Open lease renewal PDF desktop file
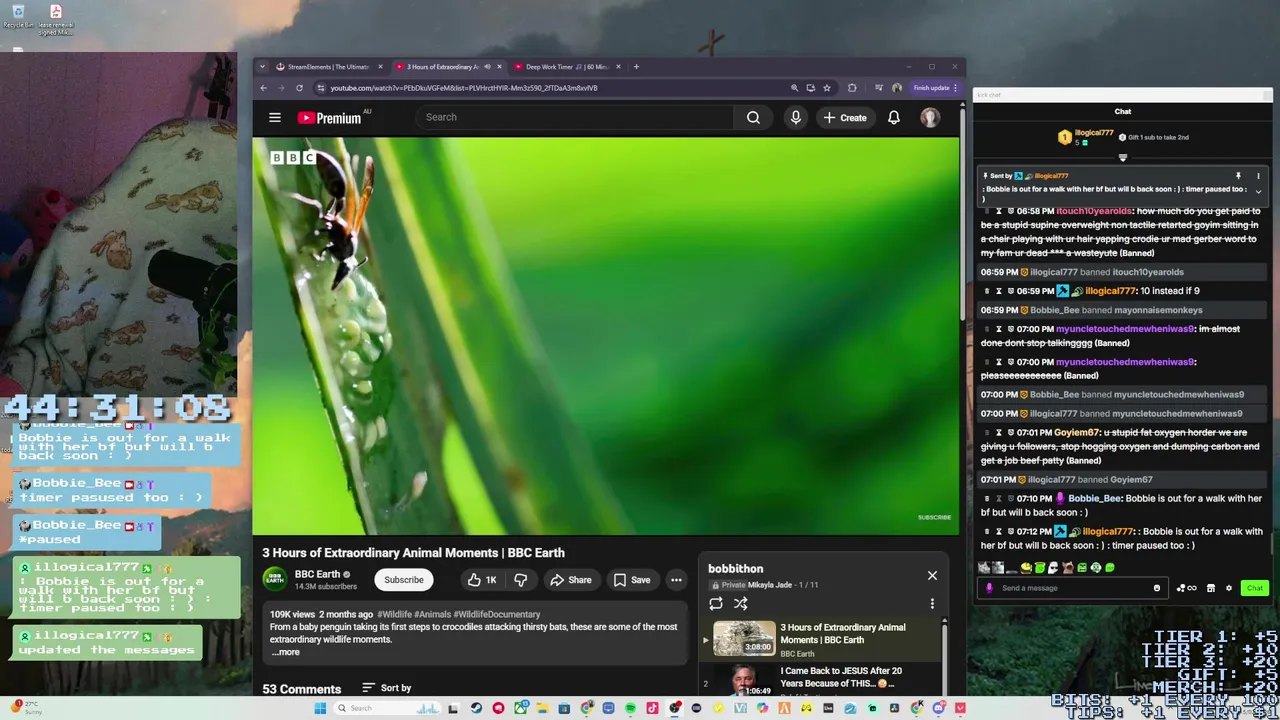 click(x=56, y=19)
